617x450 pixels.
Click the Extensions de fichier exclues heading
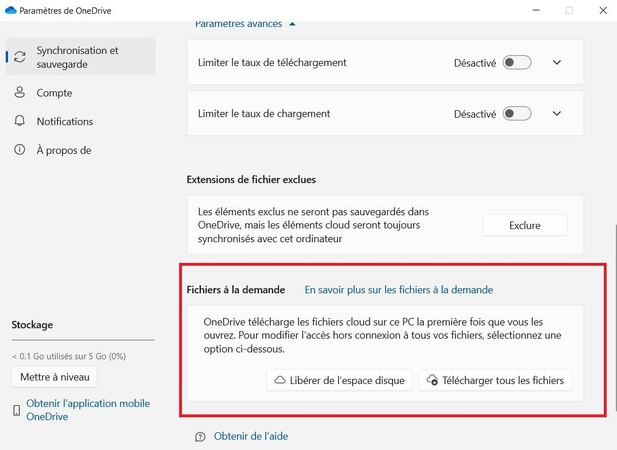(x=251, y=180)
